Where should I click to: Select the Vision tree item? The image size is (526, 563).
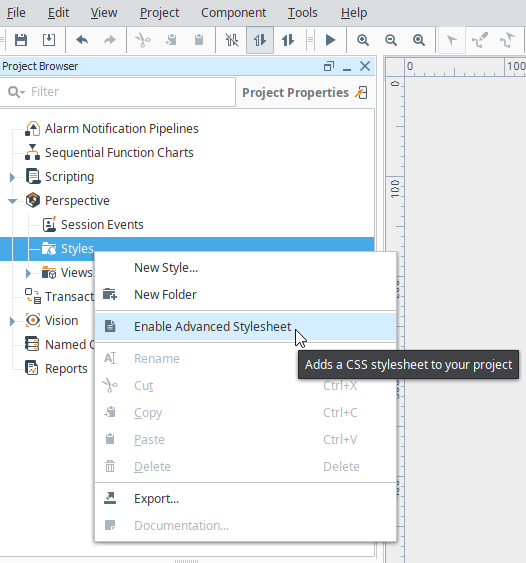click(61, 321)
